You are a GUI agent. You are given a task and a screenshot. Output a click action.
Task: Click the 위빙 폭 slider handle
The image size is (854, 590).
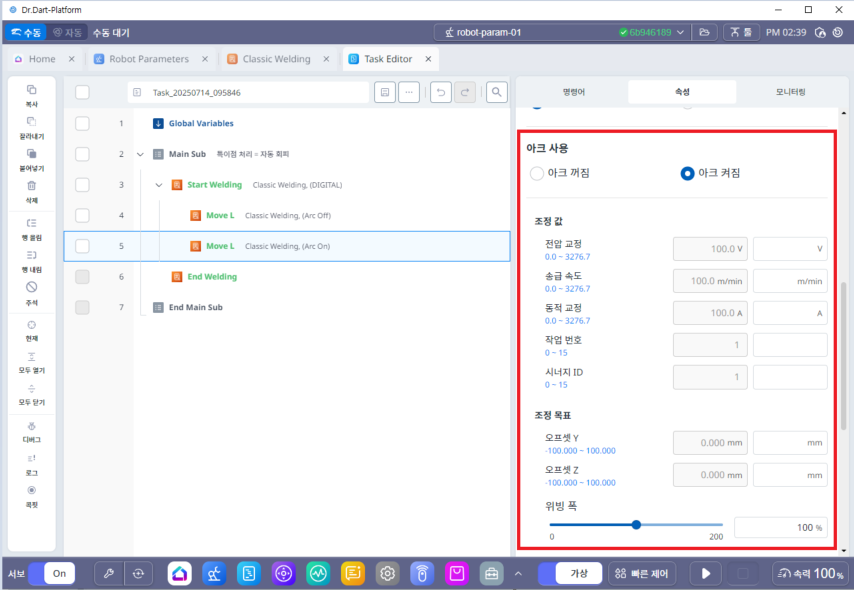[x=636, y=524]
